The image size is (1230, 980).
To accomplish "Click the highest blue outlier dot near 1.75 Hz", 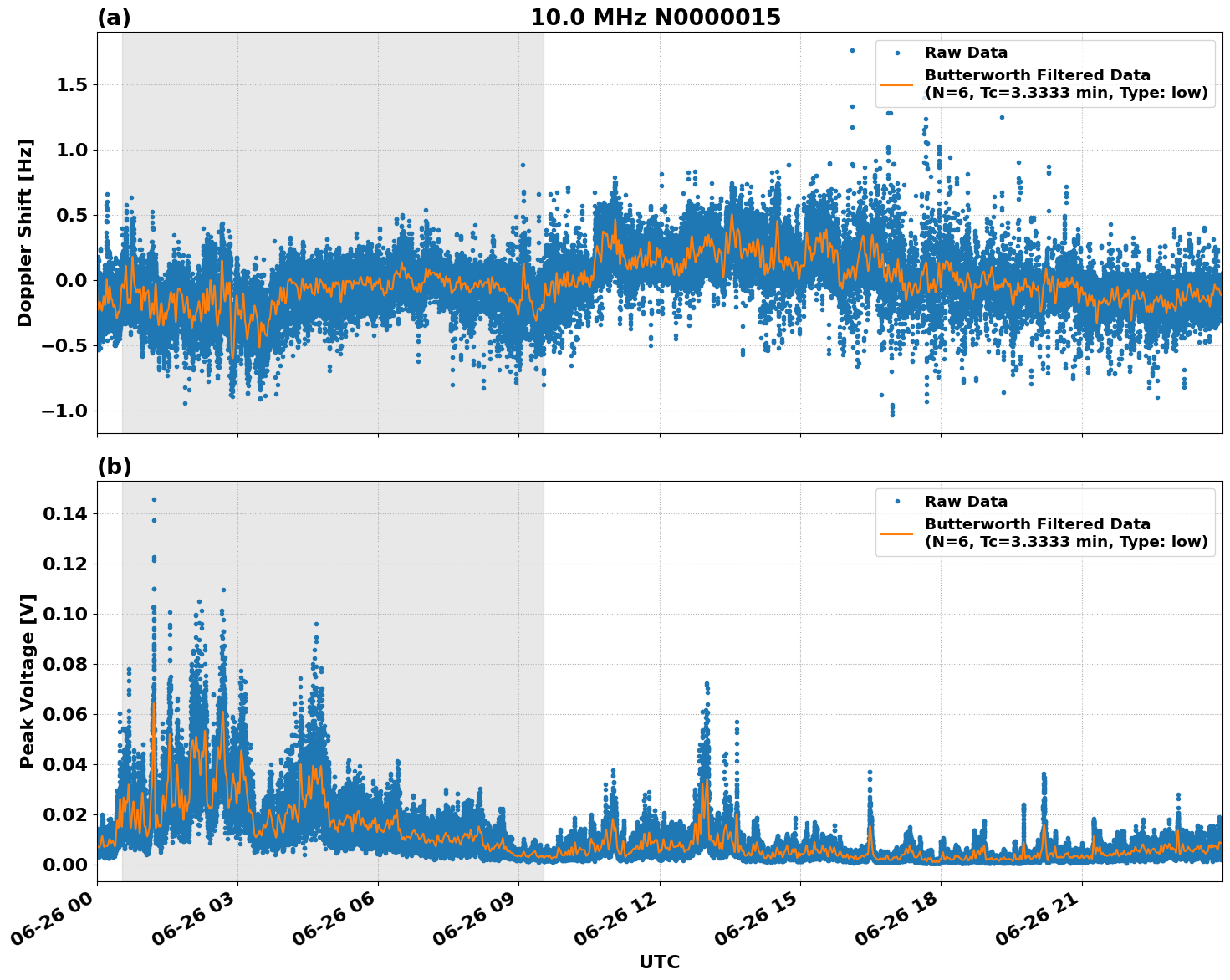I will pyautogui.click(x=851, y=49).
